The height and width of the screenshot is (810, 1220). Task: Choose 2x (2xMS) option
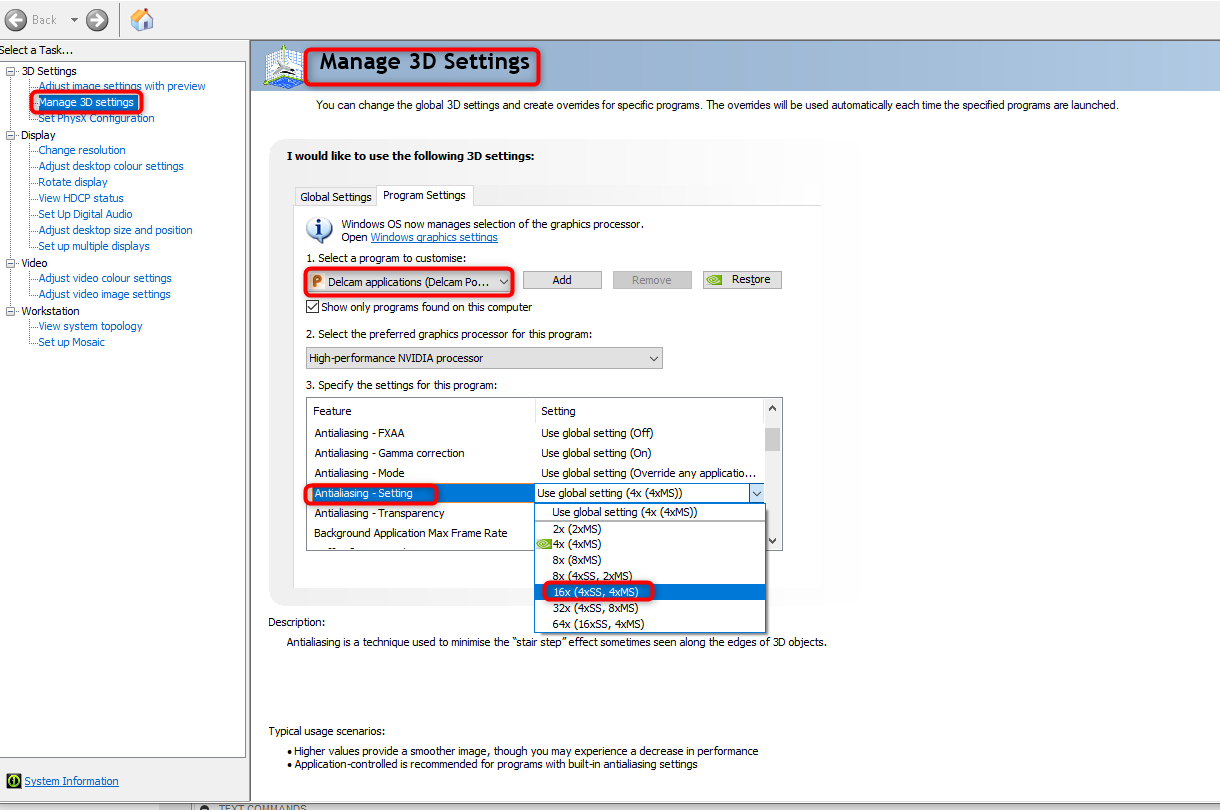pos(650,528)
